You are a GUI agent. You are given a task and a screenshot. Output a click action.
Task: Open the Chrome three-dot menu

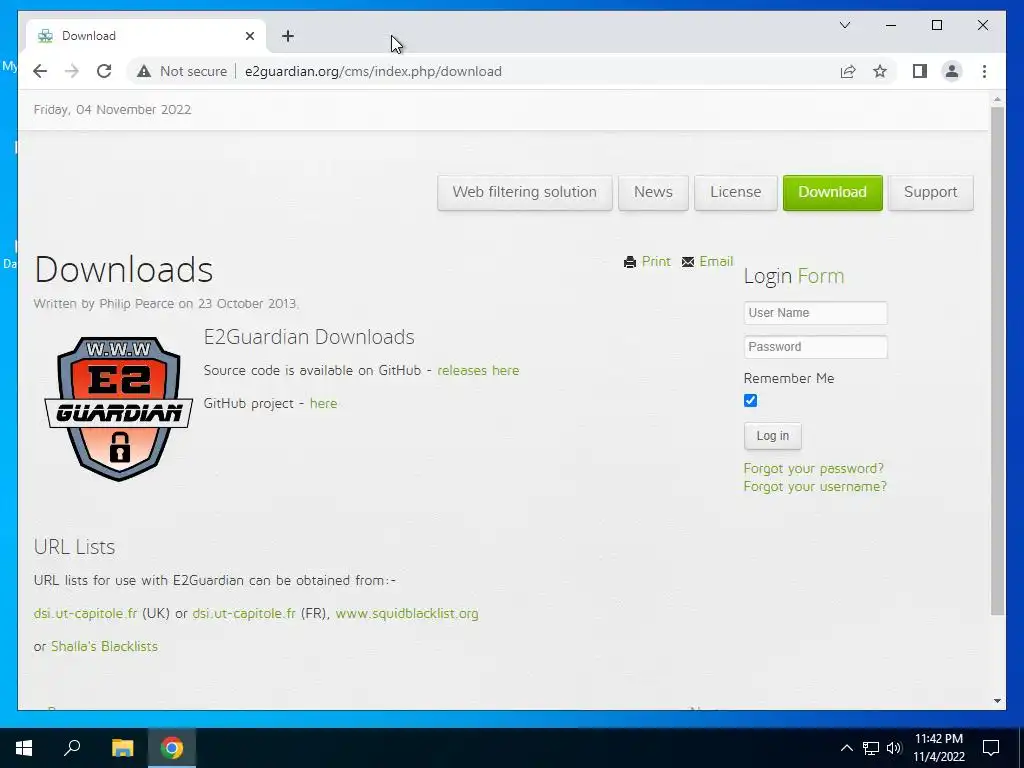click(984, 71)
